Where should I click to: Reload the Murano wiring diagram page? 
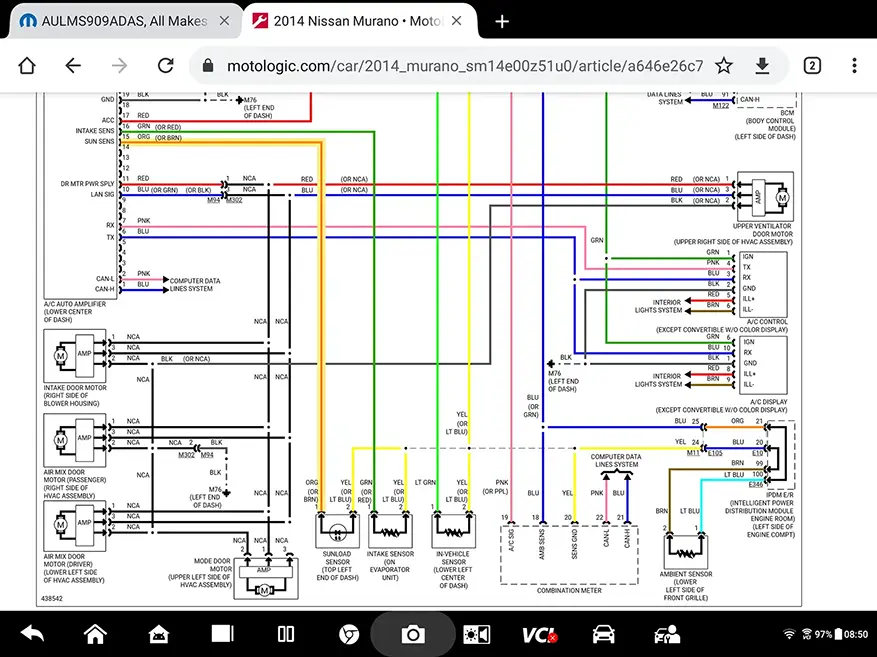tap(166, 65)
